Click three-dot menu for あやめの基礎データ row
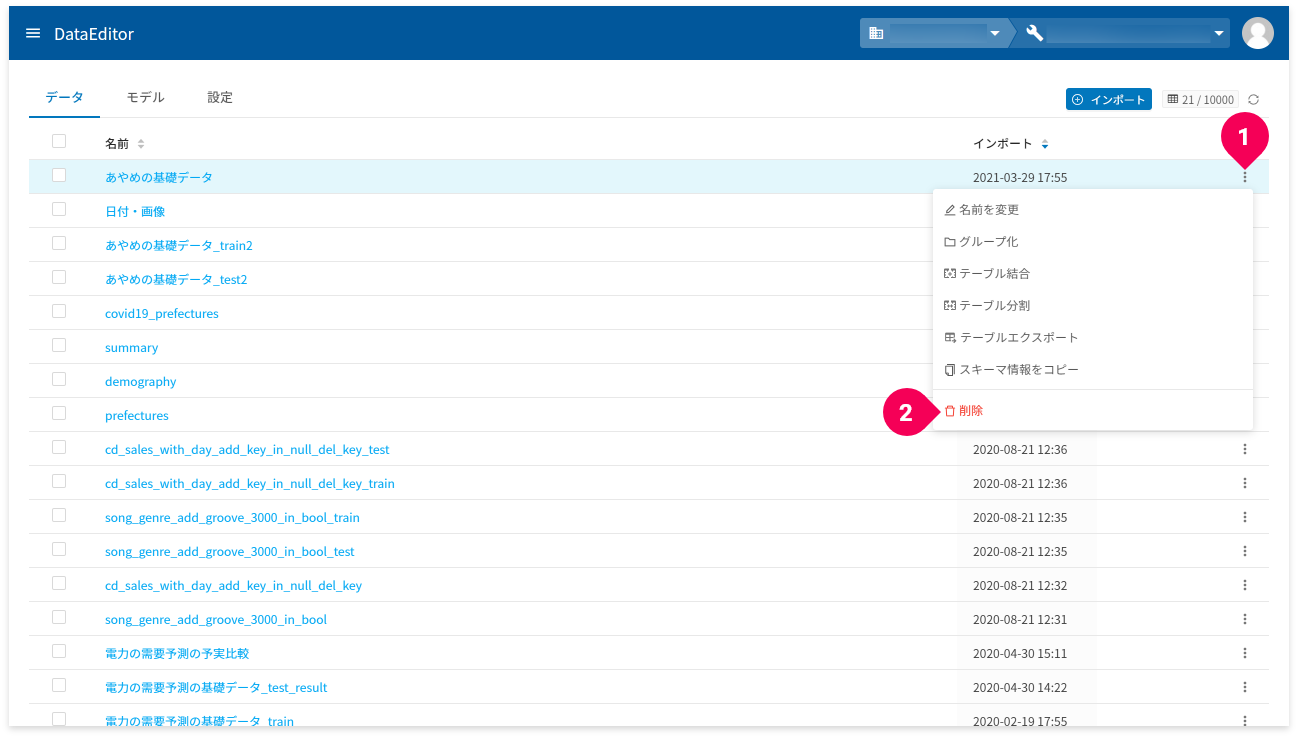The width and height of the screenshot is (1298, 738). click(x=1245, y=177)
